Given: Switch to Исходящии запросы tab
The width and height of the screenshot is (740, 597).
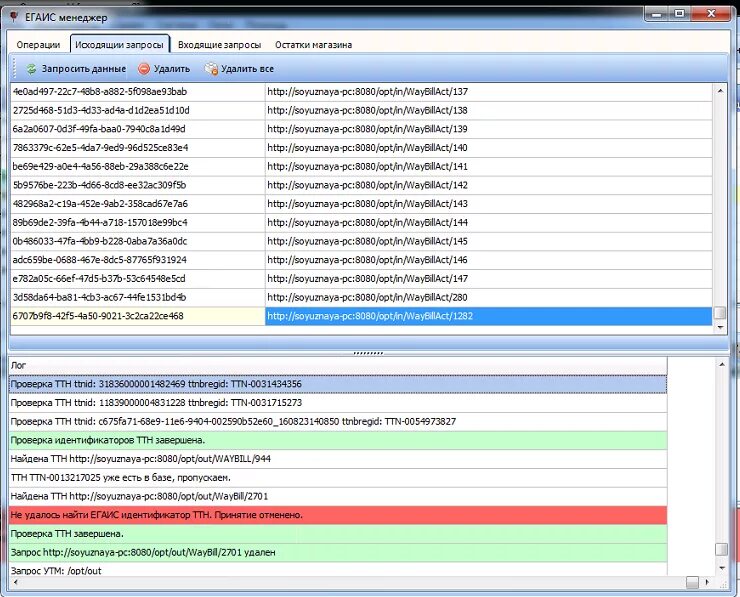Looking at the screenshot, I should 119,45.
